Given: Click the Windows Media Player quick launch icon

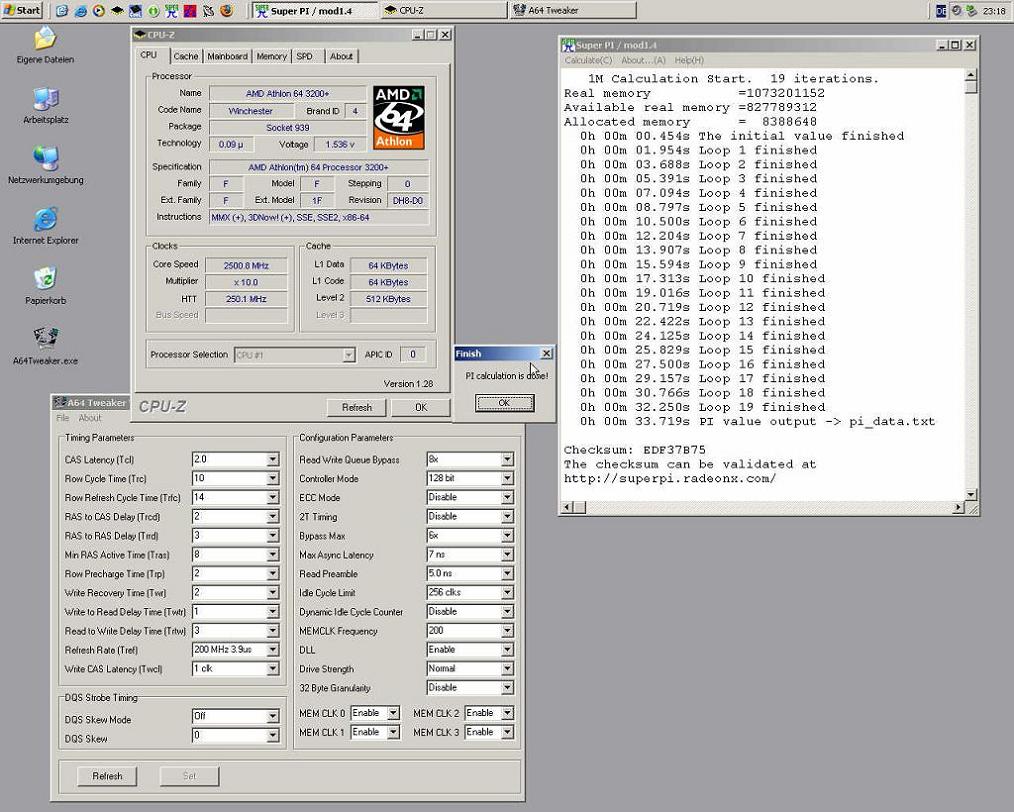Looking at the screenshot, I should pos(99,10).
